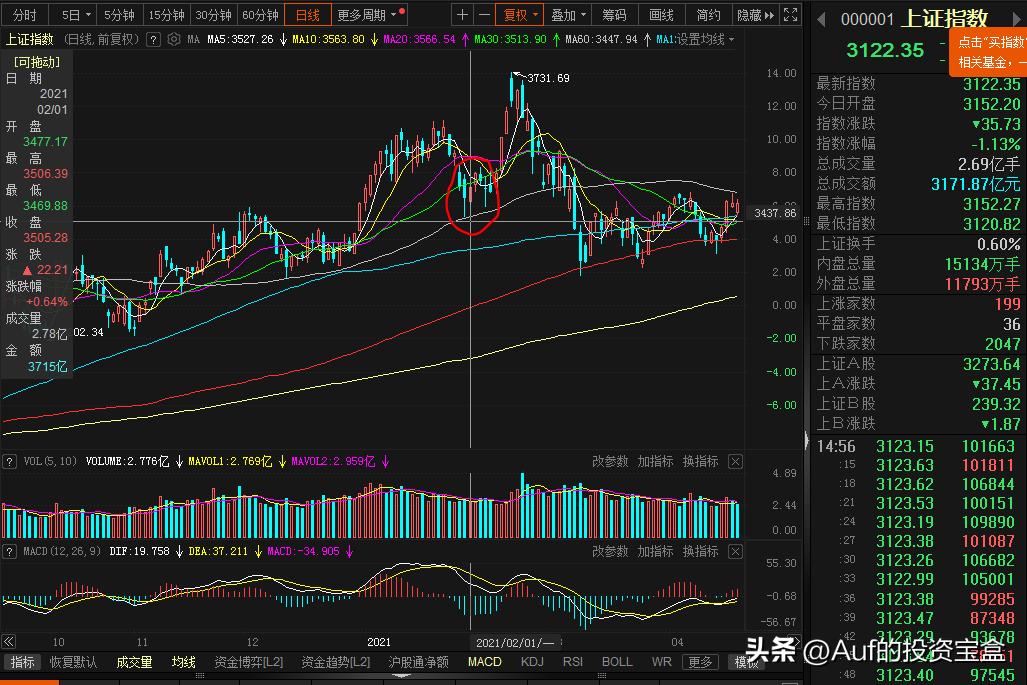This screenshot has height=685, width=1027.
Task: Toggle MACD indicator in bottom bar
Action: point(485,662)
